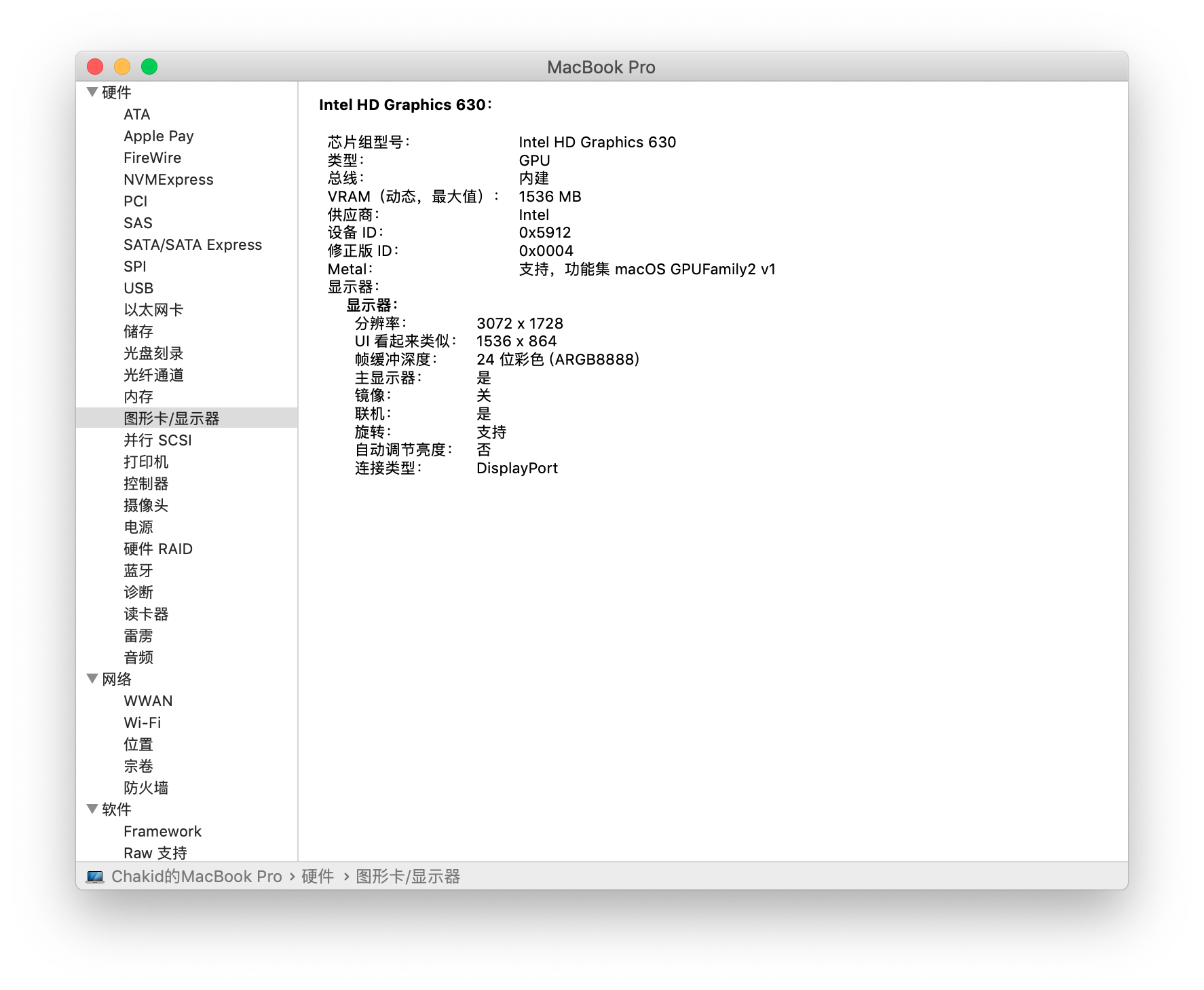This screenshot has width=1204, height=990.
Task: Select 以太网卡 in the sidebar
Action: (x=153, y=310)
